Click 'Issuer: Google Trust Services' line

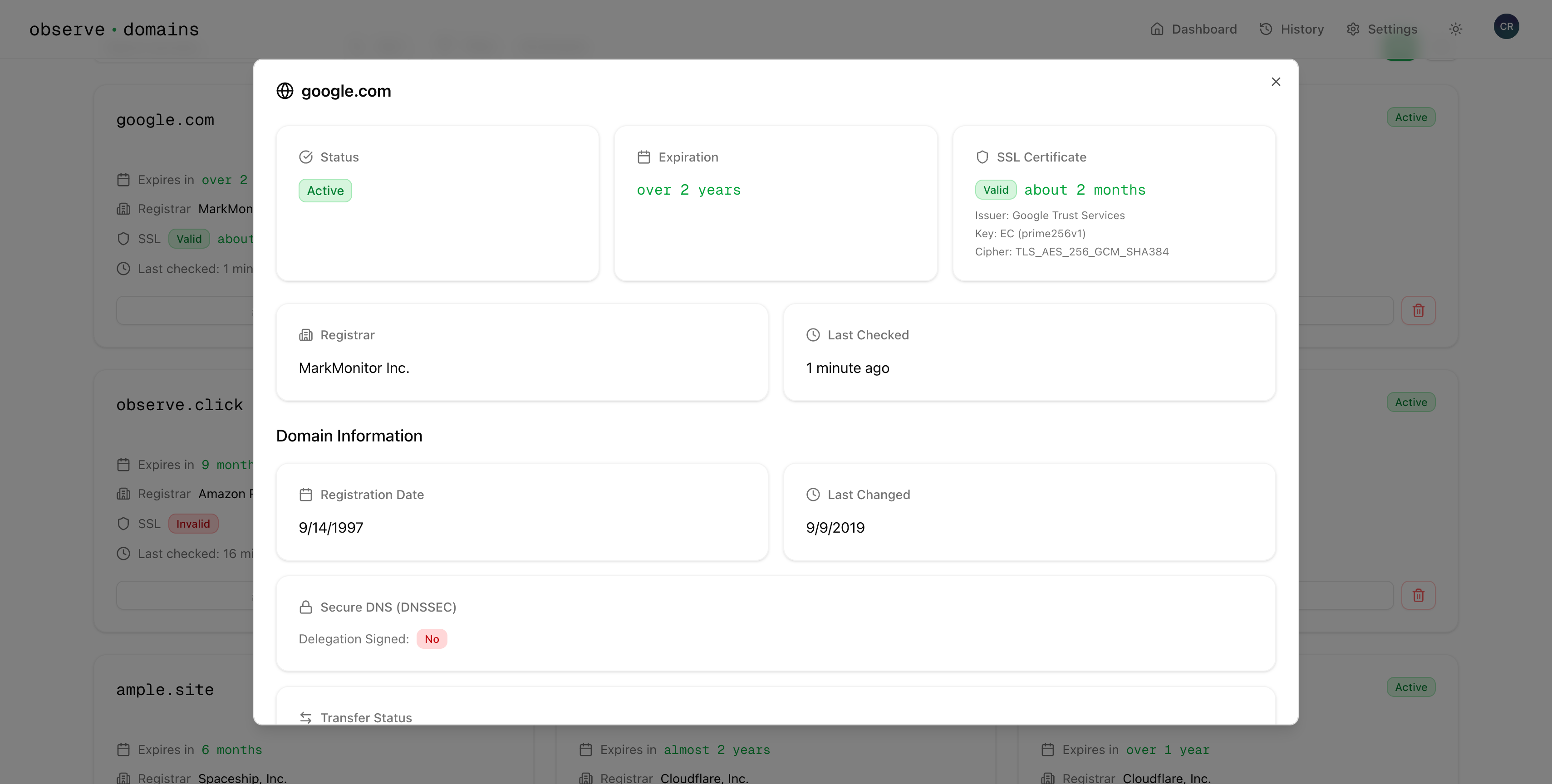coord(1050,216)
